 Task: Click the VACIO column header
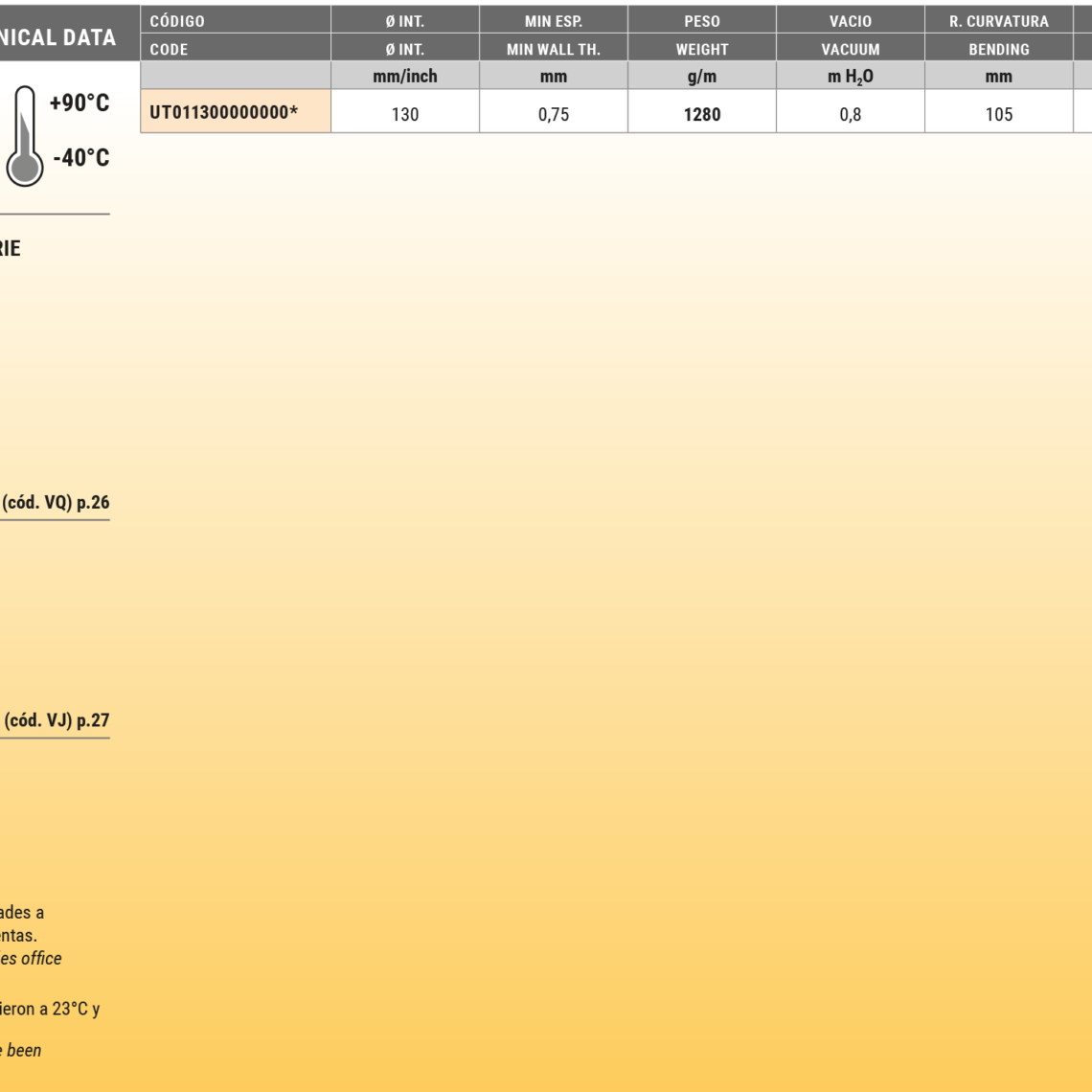(x=850, y=21)
